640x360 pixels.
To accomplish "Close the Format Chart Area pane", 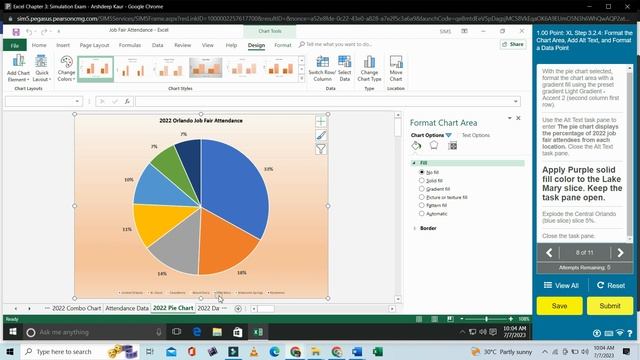I will (518, 118).
